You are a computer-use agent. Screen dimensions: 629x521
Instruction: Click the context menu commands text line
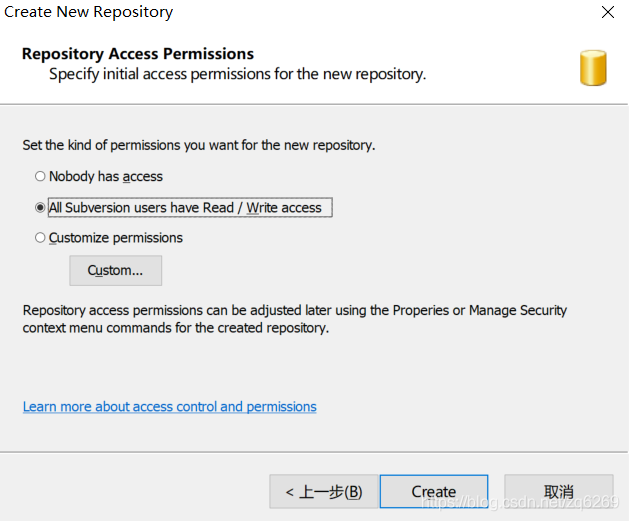coord(176,328)
